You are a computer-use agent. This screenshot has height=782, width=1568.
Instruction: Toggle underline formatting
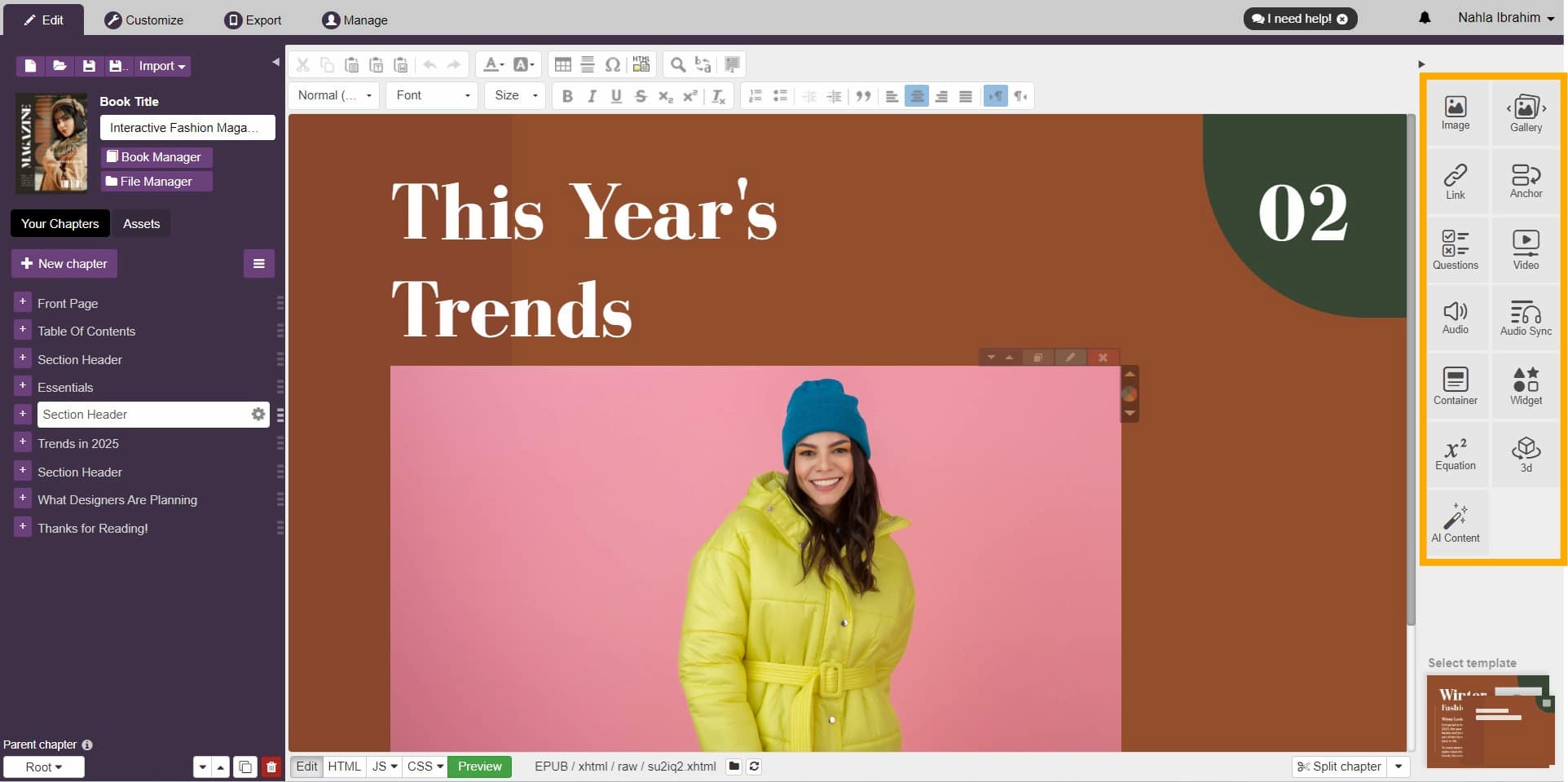615,96
